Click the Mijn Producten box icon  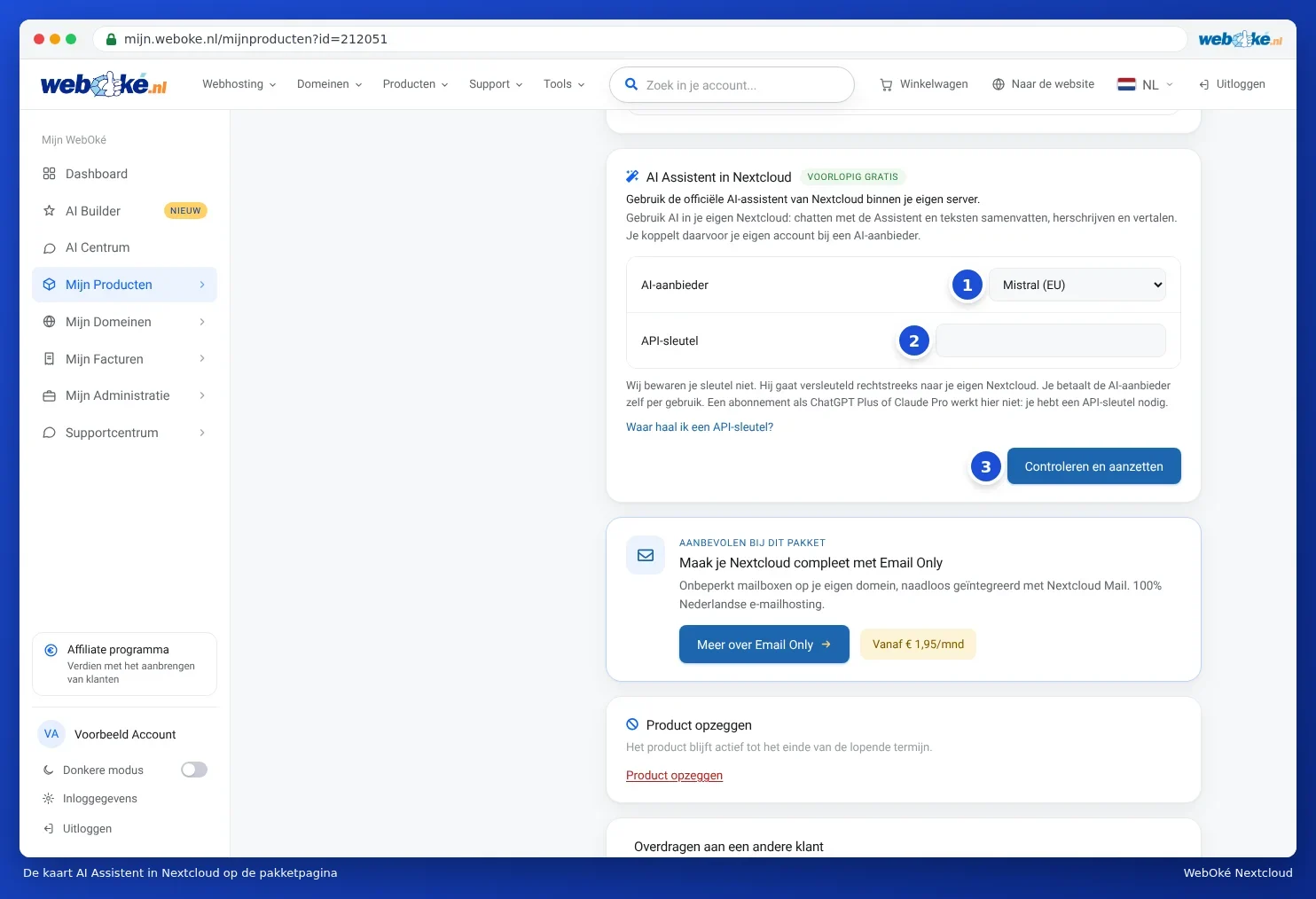point(50,285)
